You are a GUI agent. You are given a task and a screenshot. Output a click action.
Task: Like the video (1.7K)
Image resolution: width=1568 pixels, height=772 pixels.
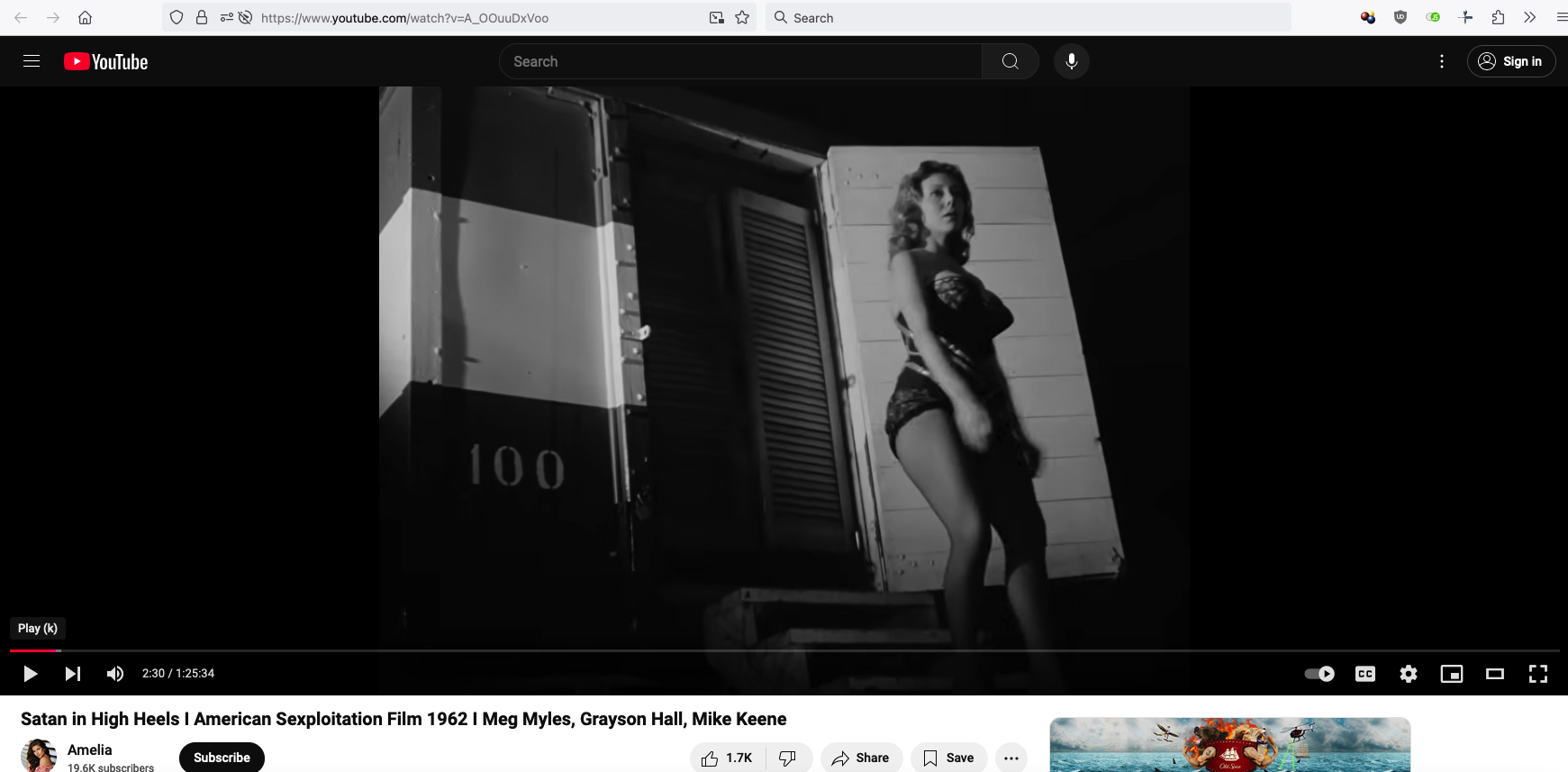pos(728,758)
